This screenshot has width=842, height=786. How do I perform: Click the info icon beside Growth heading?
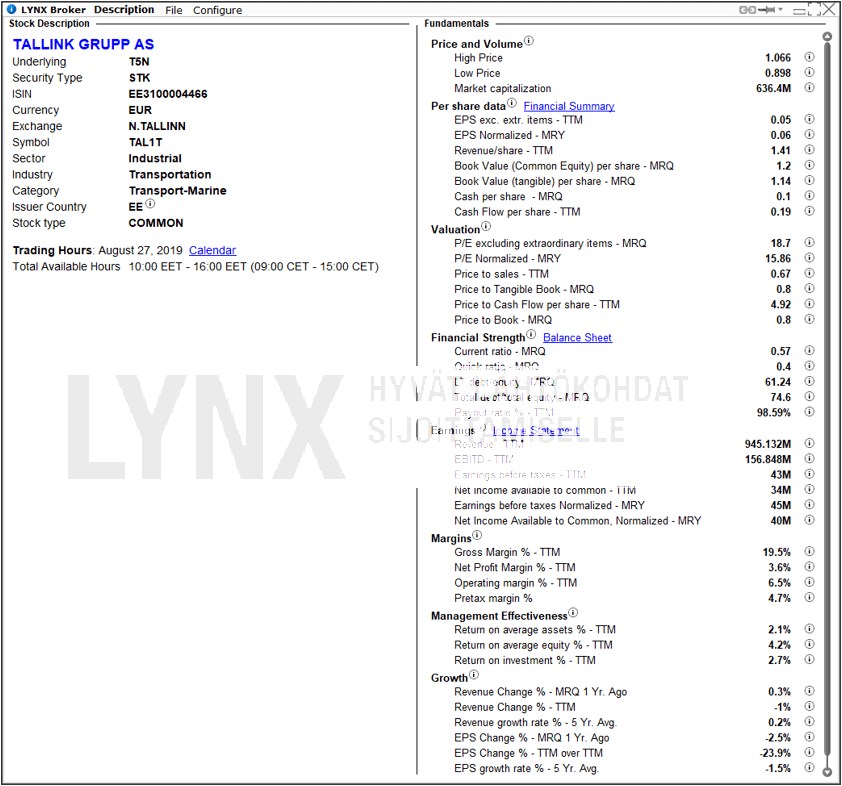tap(474, 675)
